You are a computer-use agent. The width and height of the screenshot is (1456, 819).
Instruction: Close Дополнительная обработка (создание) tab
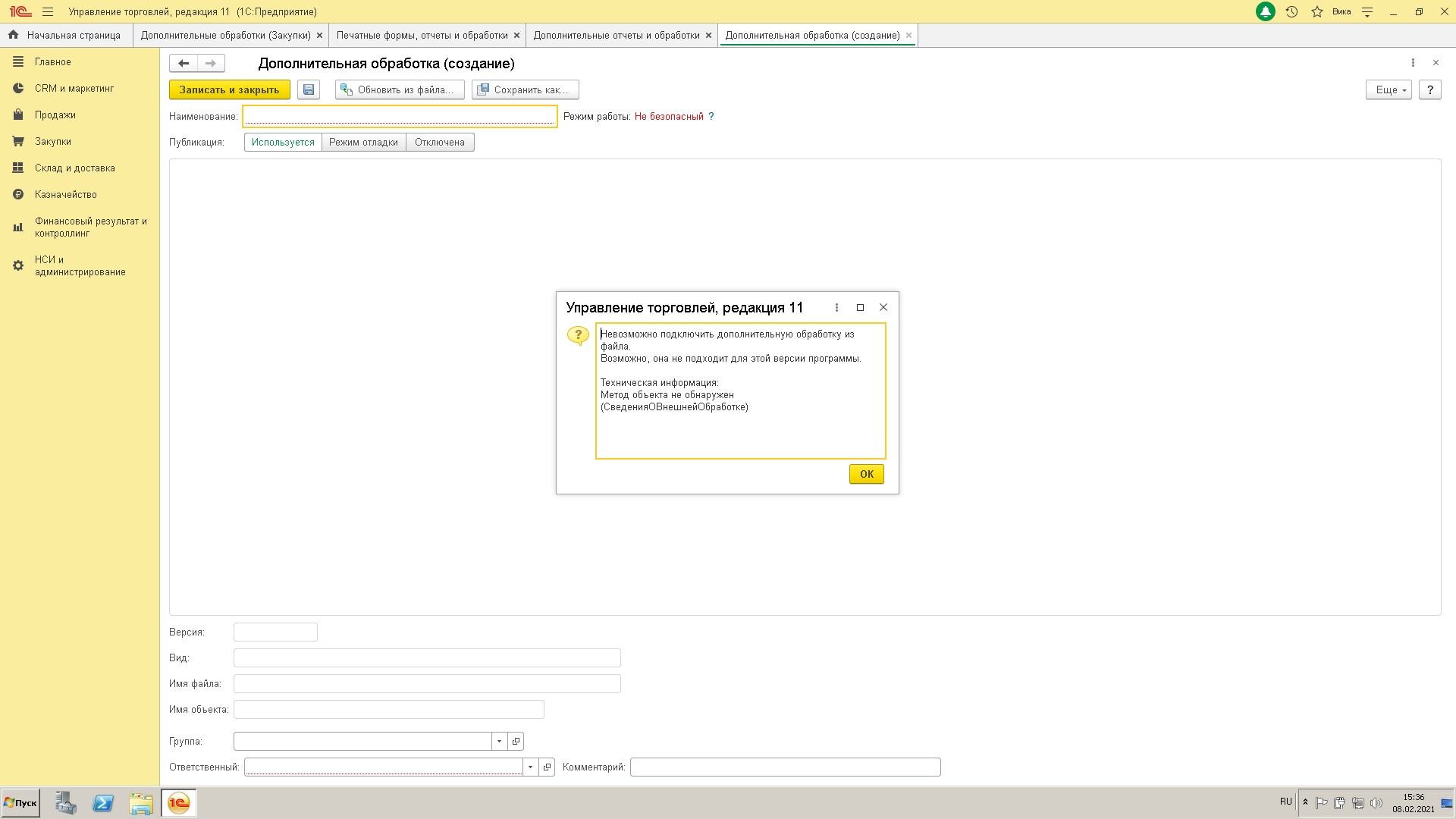(908, 35)
